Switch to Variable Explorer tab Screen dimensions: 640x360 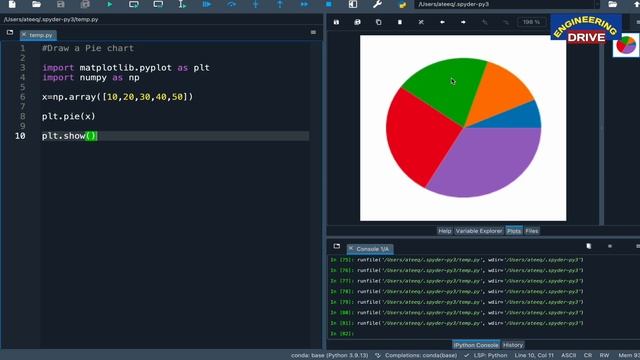click(x=479, y=231)
